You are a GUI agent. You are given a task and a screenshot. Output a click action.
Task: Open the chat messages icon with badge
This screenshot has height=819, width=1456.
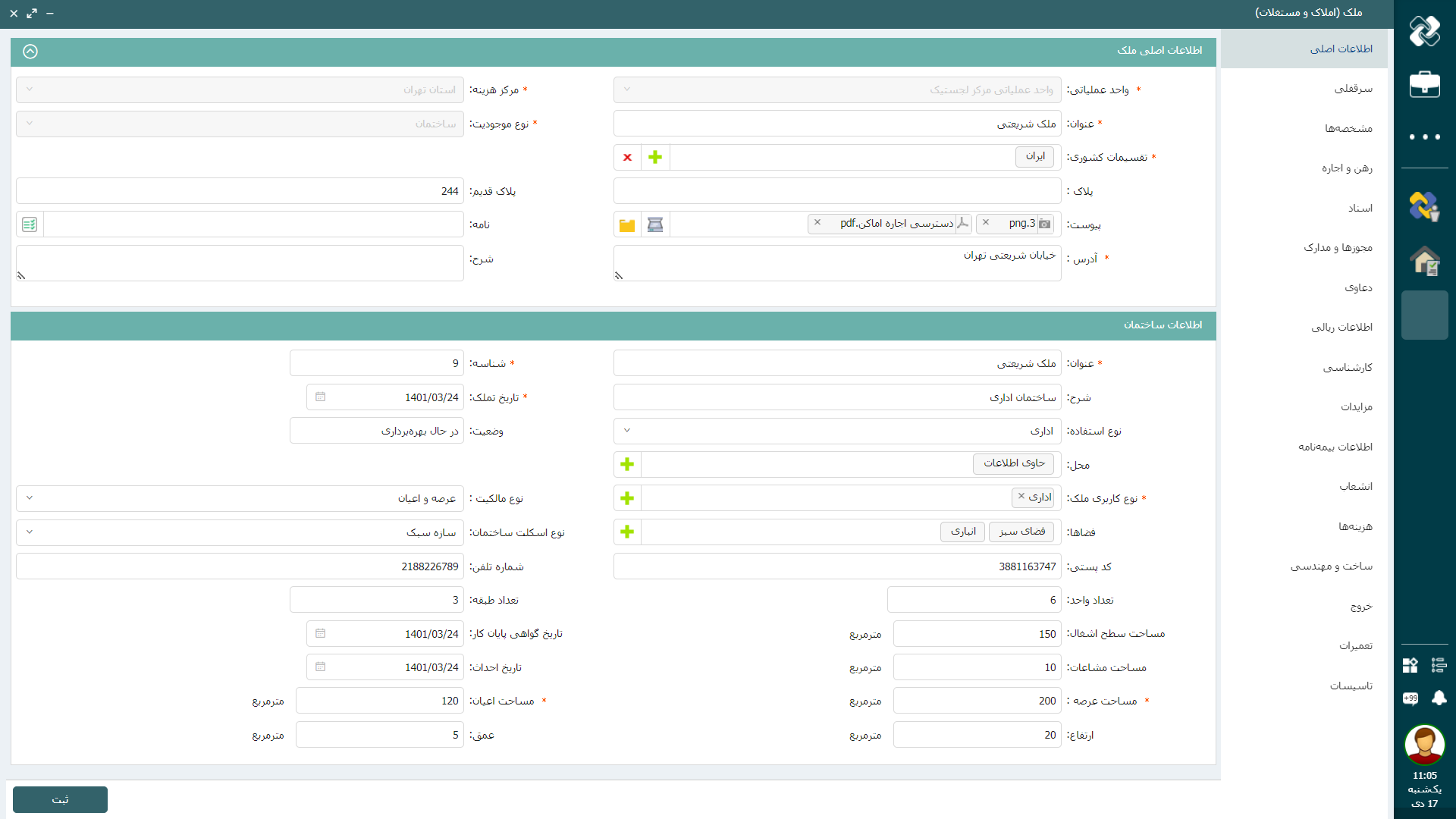coord(1410,698)
